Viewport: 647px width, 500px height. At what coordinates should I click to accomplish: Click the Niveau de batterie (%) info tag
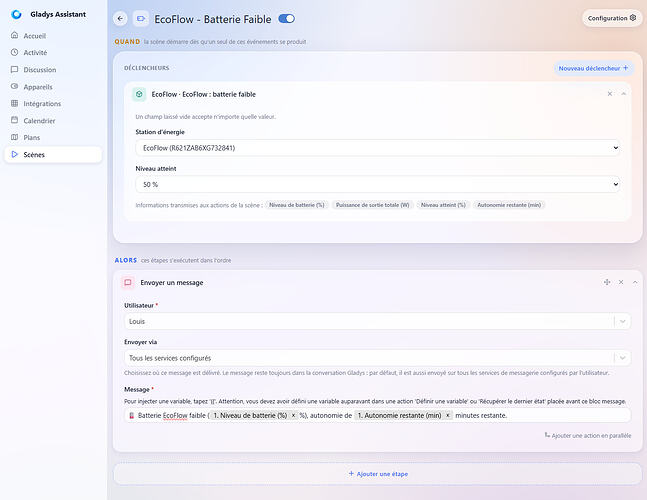[x=297, y=205]
